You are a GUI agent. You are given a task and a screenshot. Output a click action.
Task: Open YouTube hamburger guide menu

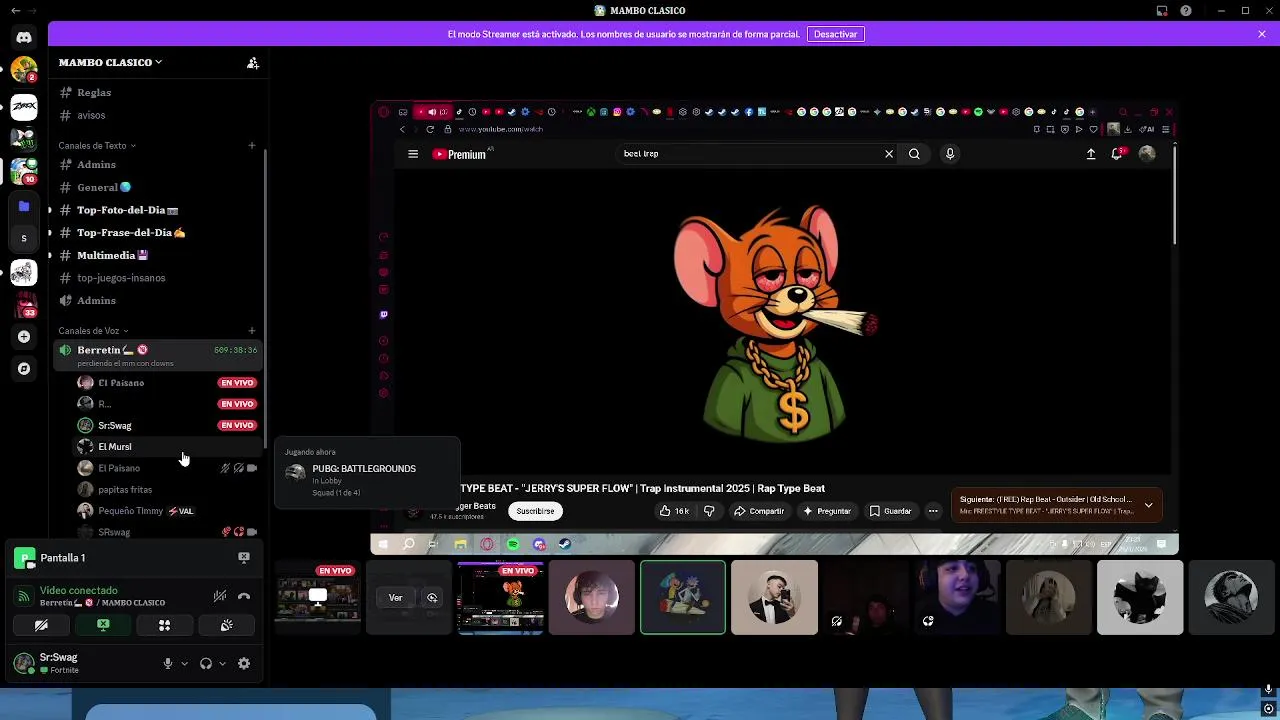(413, 154)
